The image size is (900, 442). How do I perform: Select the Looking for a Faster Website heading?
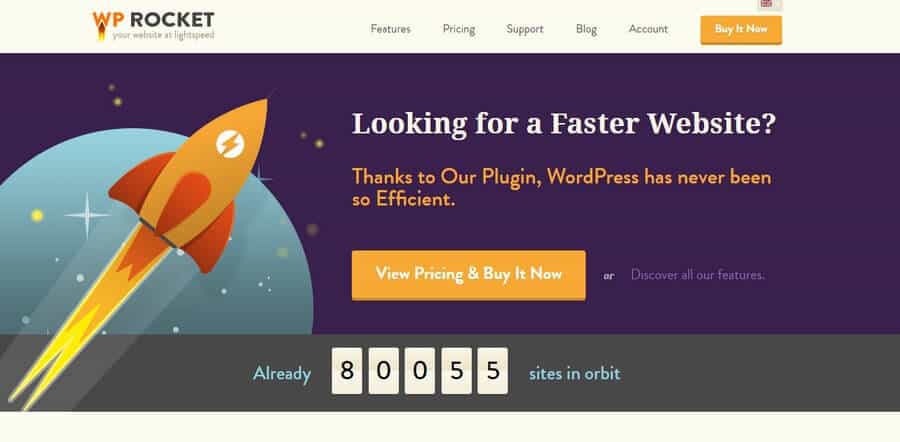pyautogui.click(x=564, y=124)
